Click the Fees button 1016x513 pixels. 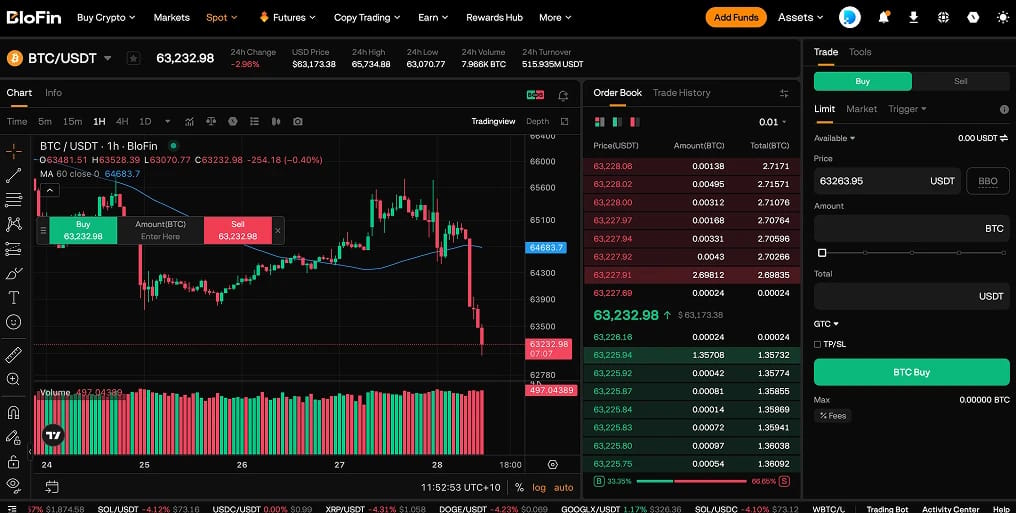click(833, 416)
